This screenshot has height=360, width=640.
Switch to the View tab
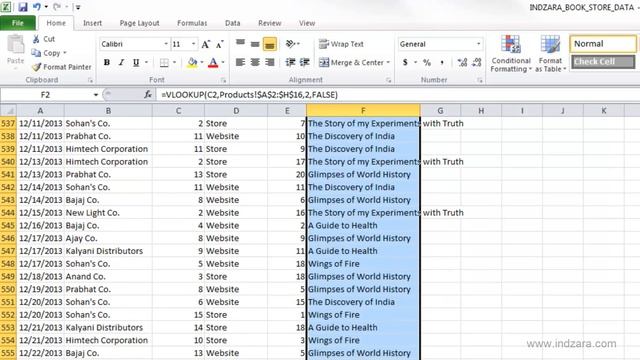coord(307,23)
